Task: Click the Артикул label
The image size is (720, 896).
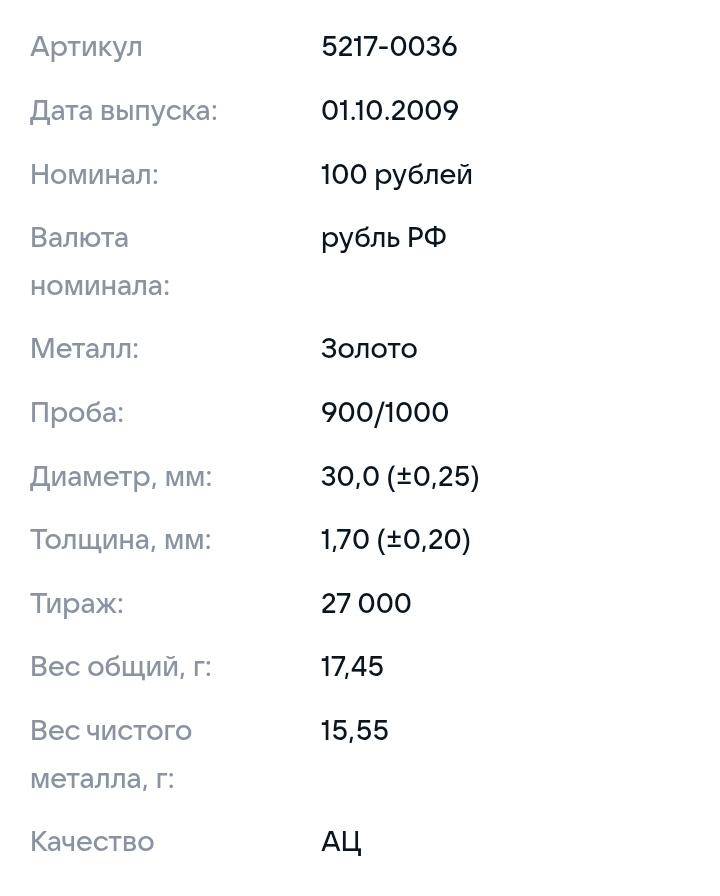Action: 86,47
